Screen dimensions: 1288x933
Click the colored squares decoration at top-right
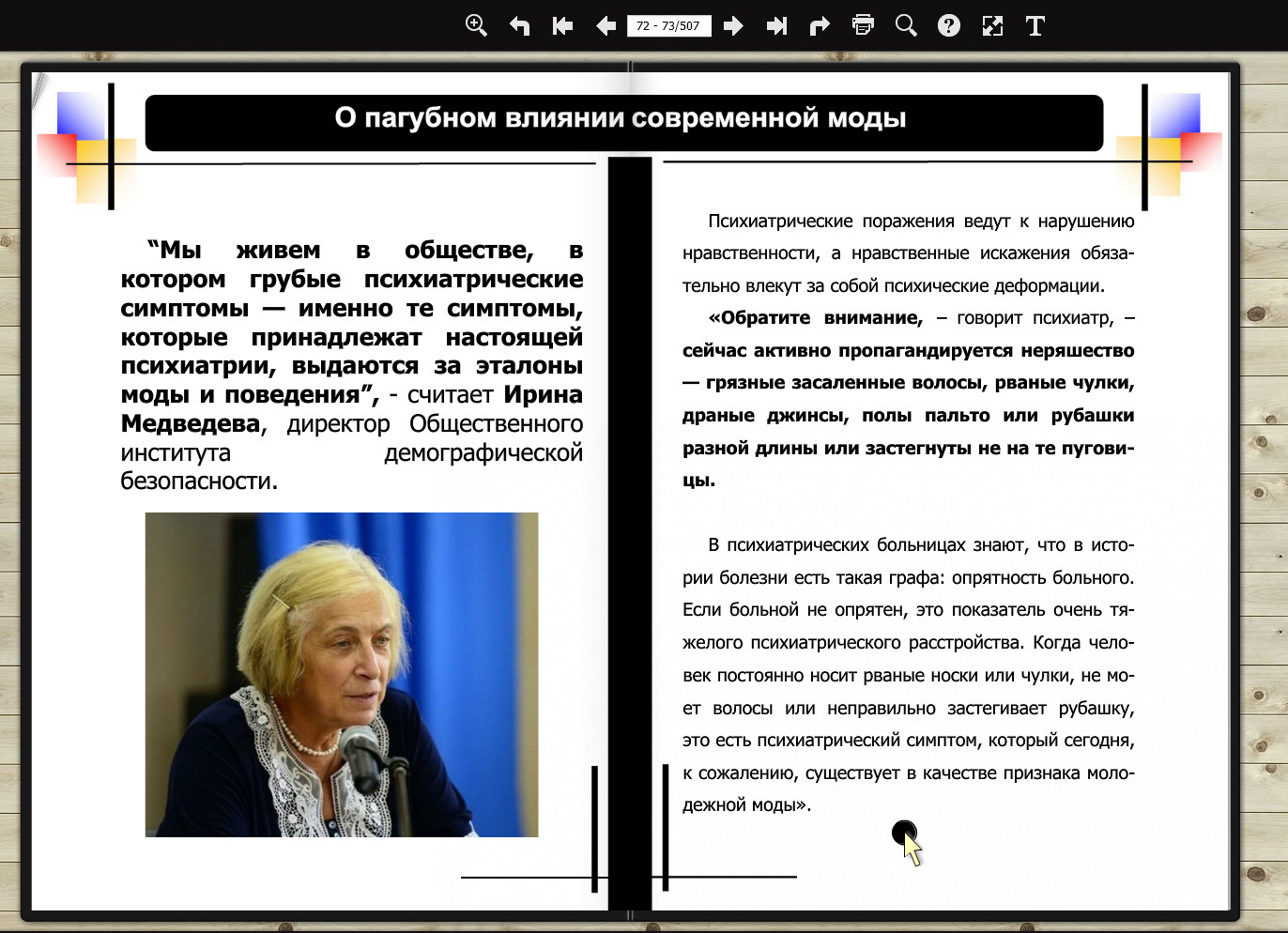1173,145
